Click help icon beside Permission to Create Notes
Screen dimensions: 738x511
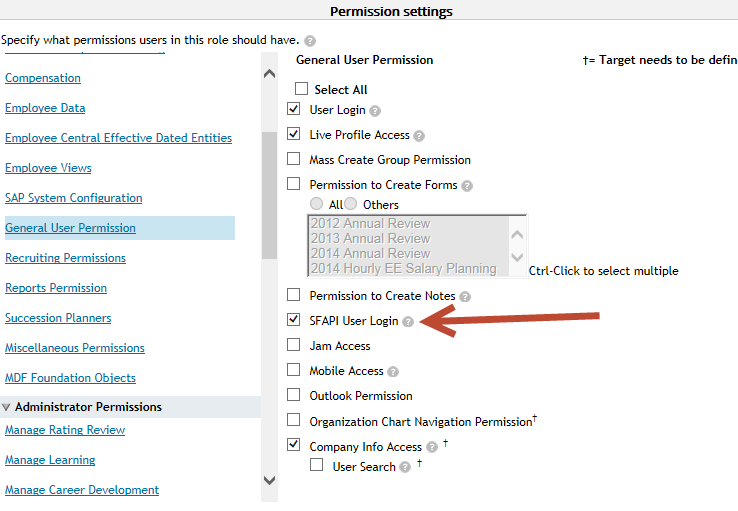pos(465,297)
